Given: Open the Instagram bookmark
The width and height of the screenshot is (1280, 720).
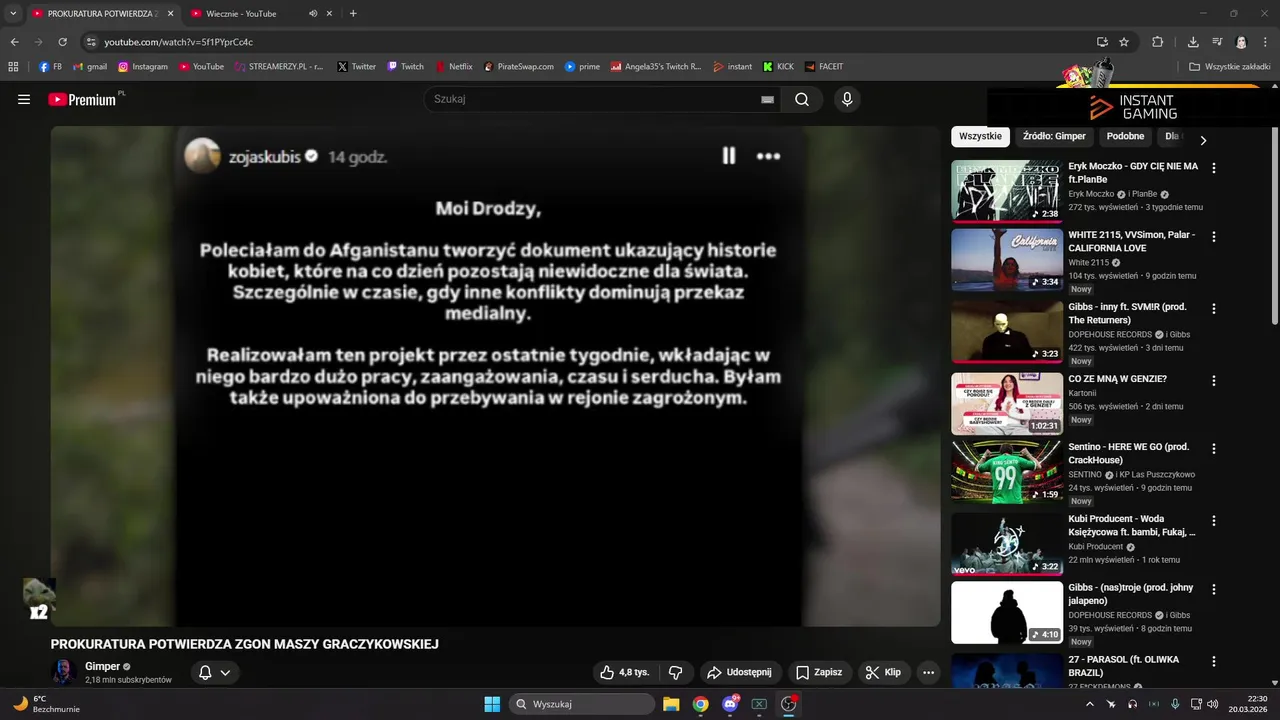Looking at the screenshot, I should point(143,67).
